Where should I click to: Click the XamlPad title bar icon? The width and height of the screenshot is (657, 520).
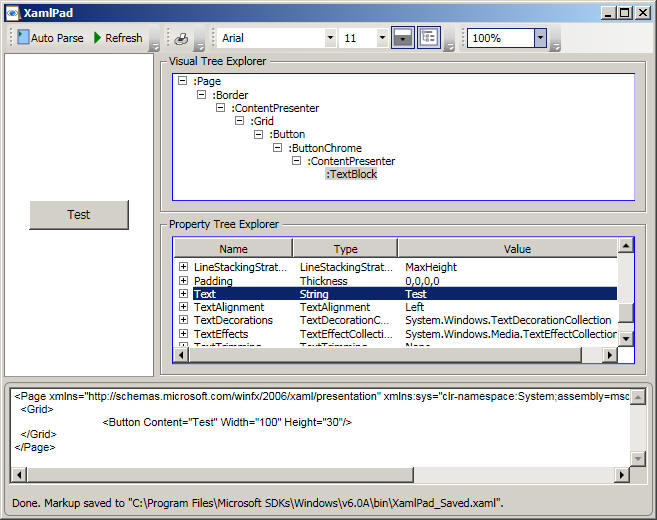(x=12, y=13)
